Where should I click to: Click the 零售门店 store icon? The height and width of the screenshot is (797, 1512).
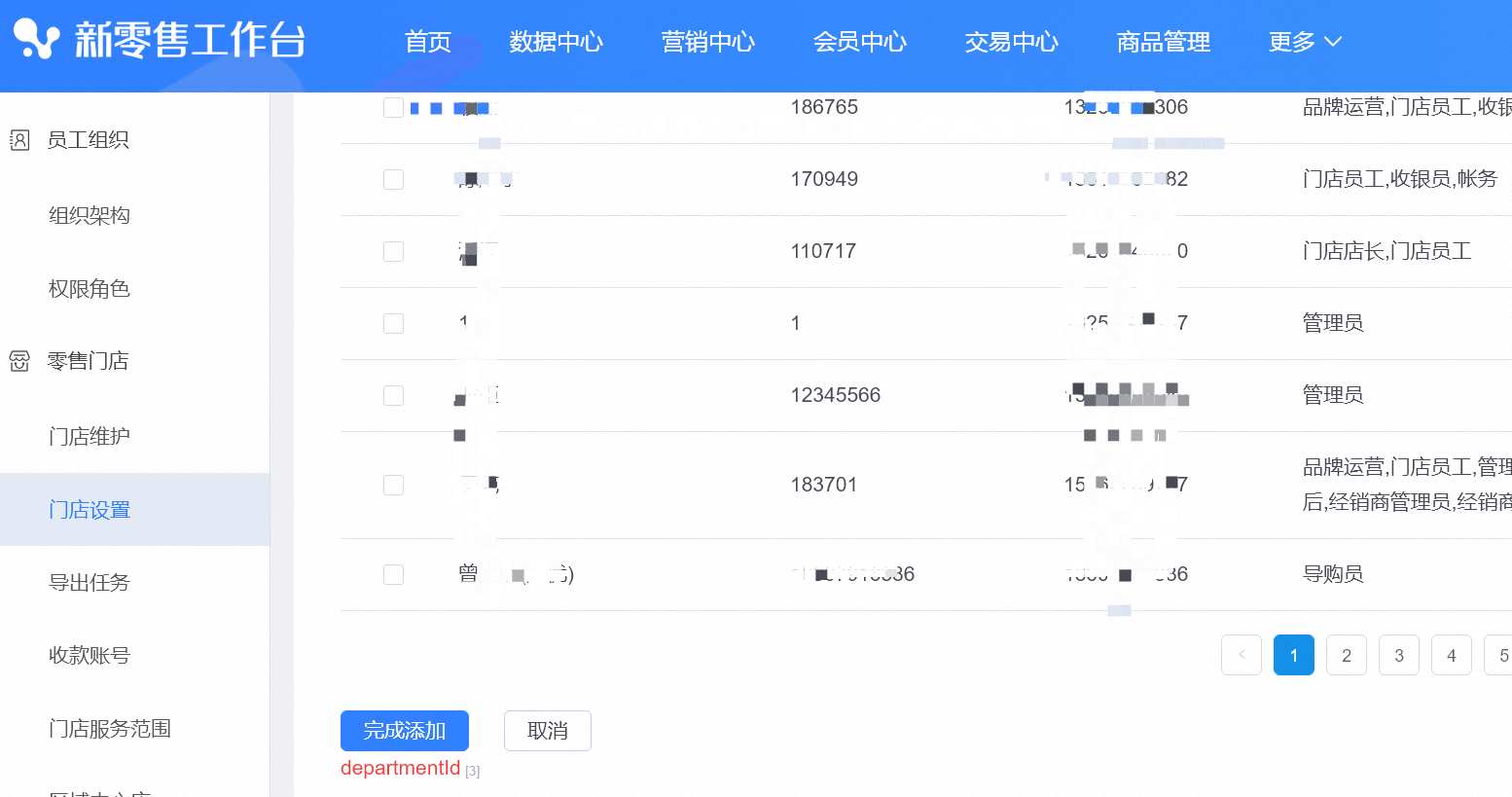pos(19,361)
